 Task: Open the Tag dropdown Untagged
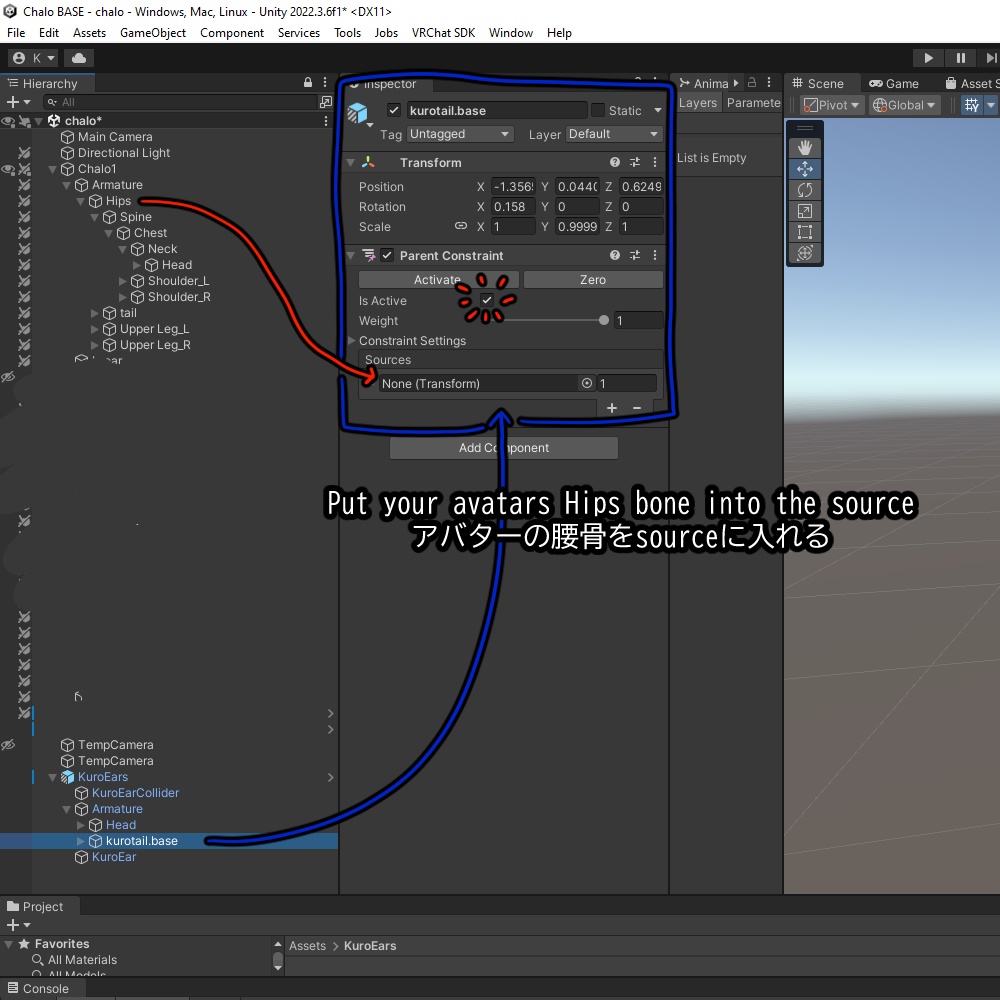(x=459, y=134)
